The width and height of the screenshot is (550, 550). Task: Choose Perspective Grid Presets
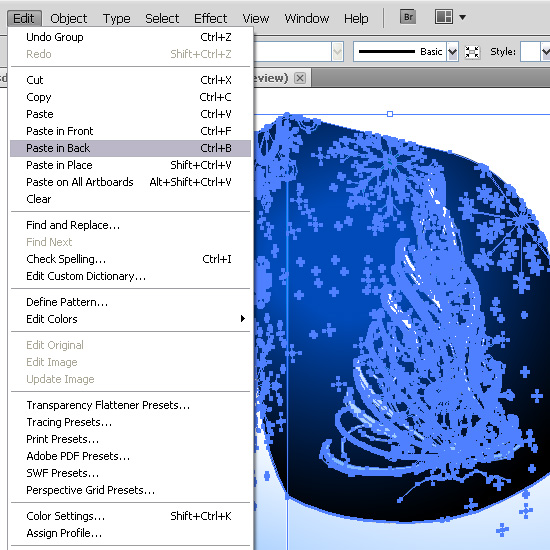(x=130, y=490)
